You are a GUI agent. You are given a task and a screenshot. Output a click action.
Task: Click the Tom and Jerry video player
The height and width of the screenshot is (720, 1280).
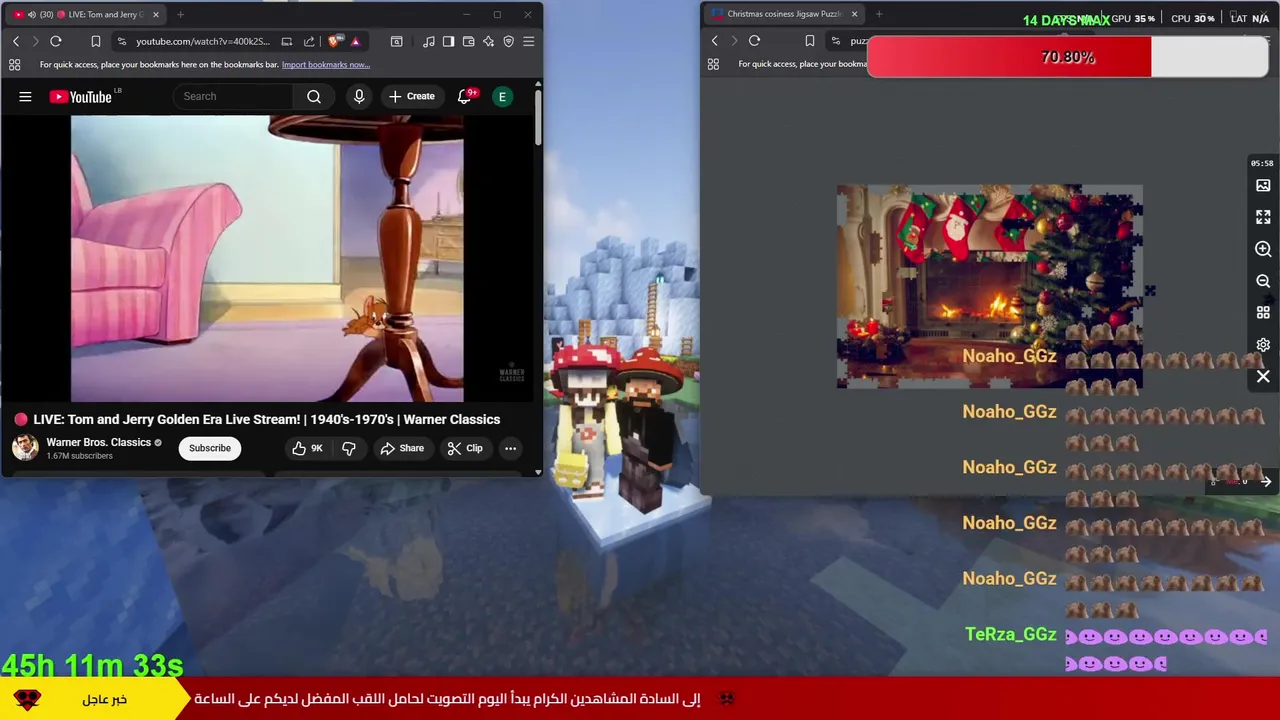267,258
